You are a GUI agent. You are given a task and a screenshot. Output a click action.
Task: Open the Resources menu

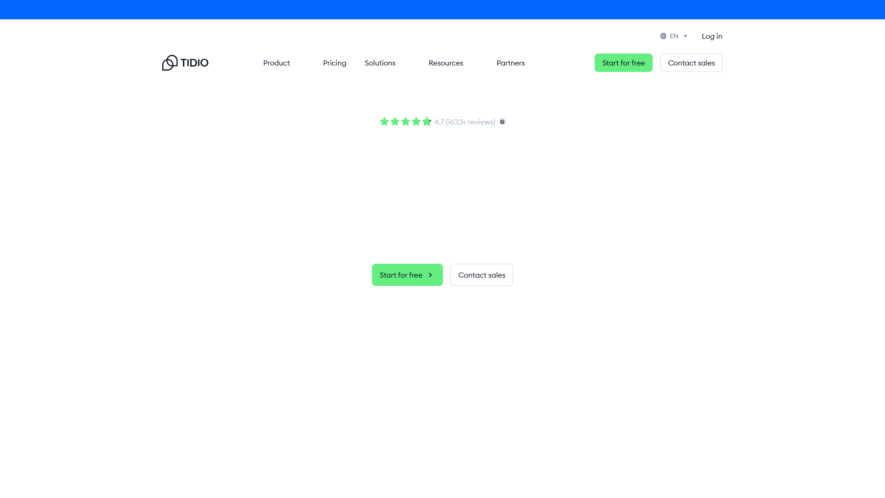click(446, 63)
